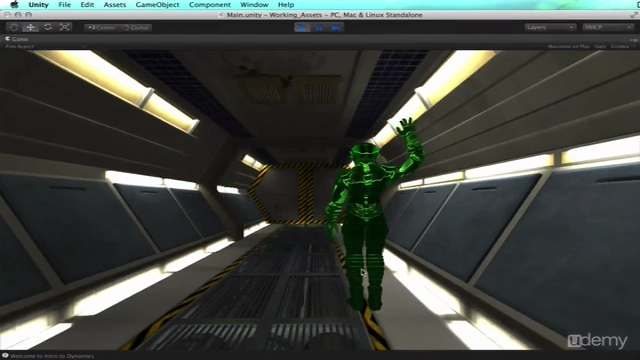
Task: Open the Edit menu
Action: pos(87,5)
